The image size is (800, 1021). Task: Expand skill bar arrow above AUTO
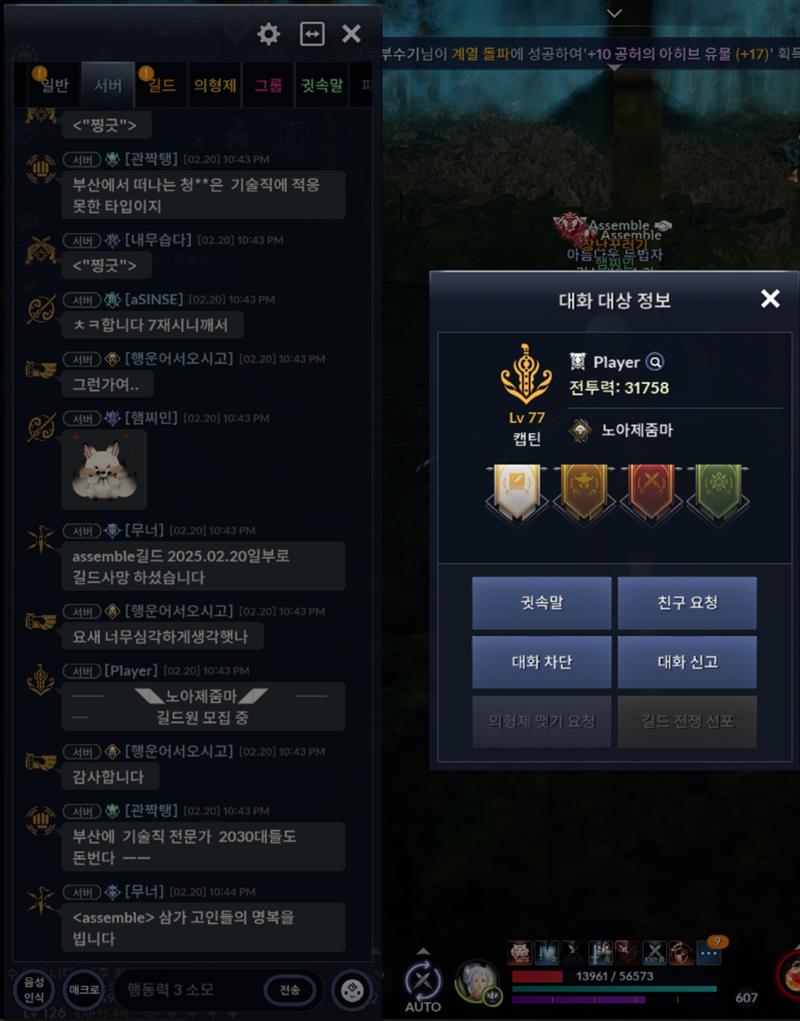tap(423, 951)
